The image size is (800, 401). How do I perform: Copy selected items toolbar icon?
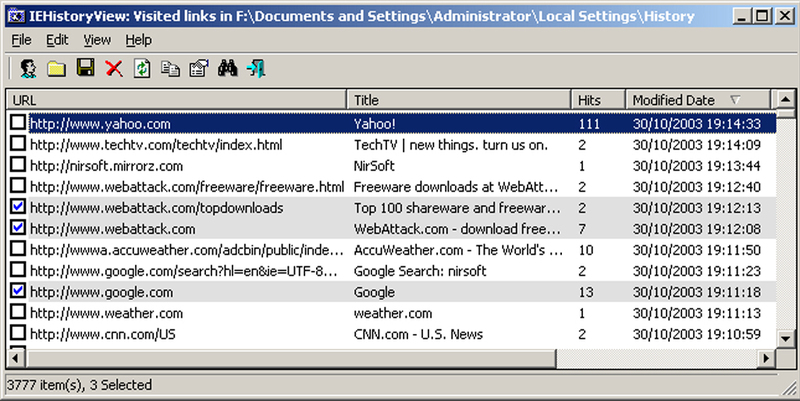[170, 68]
